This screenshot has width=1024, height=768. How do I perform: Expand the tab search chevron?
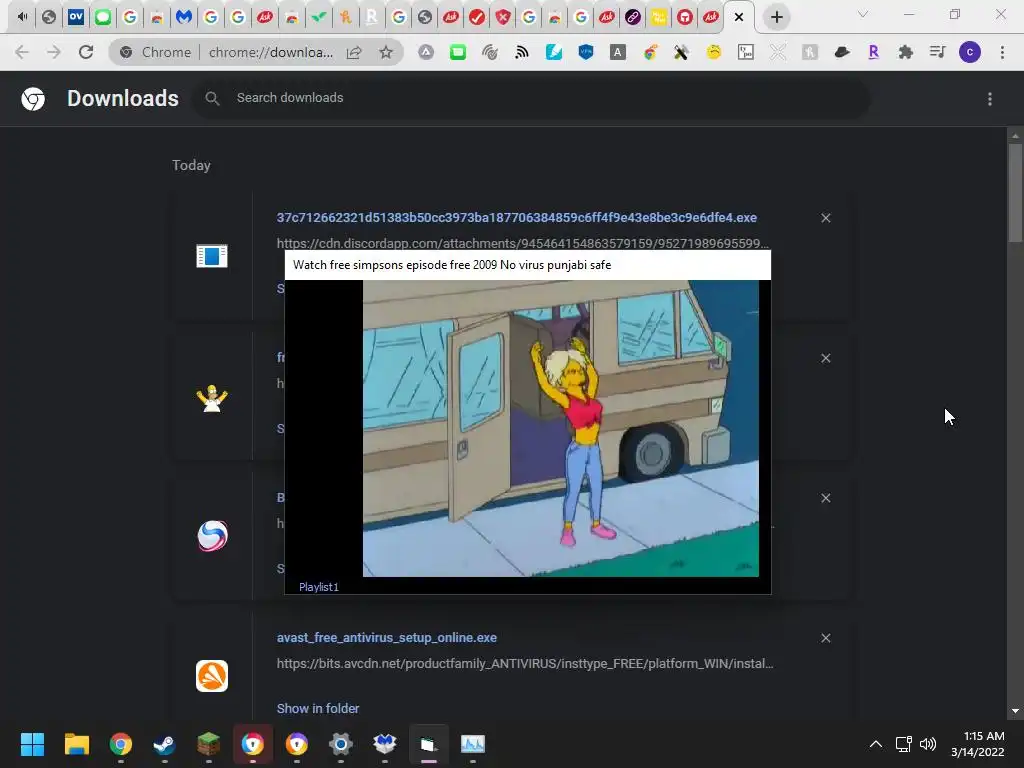click(863, 14)
